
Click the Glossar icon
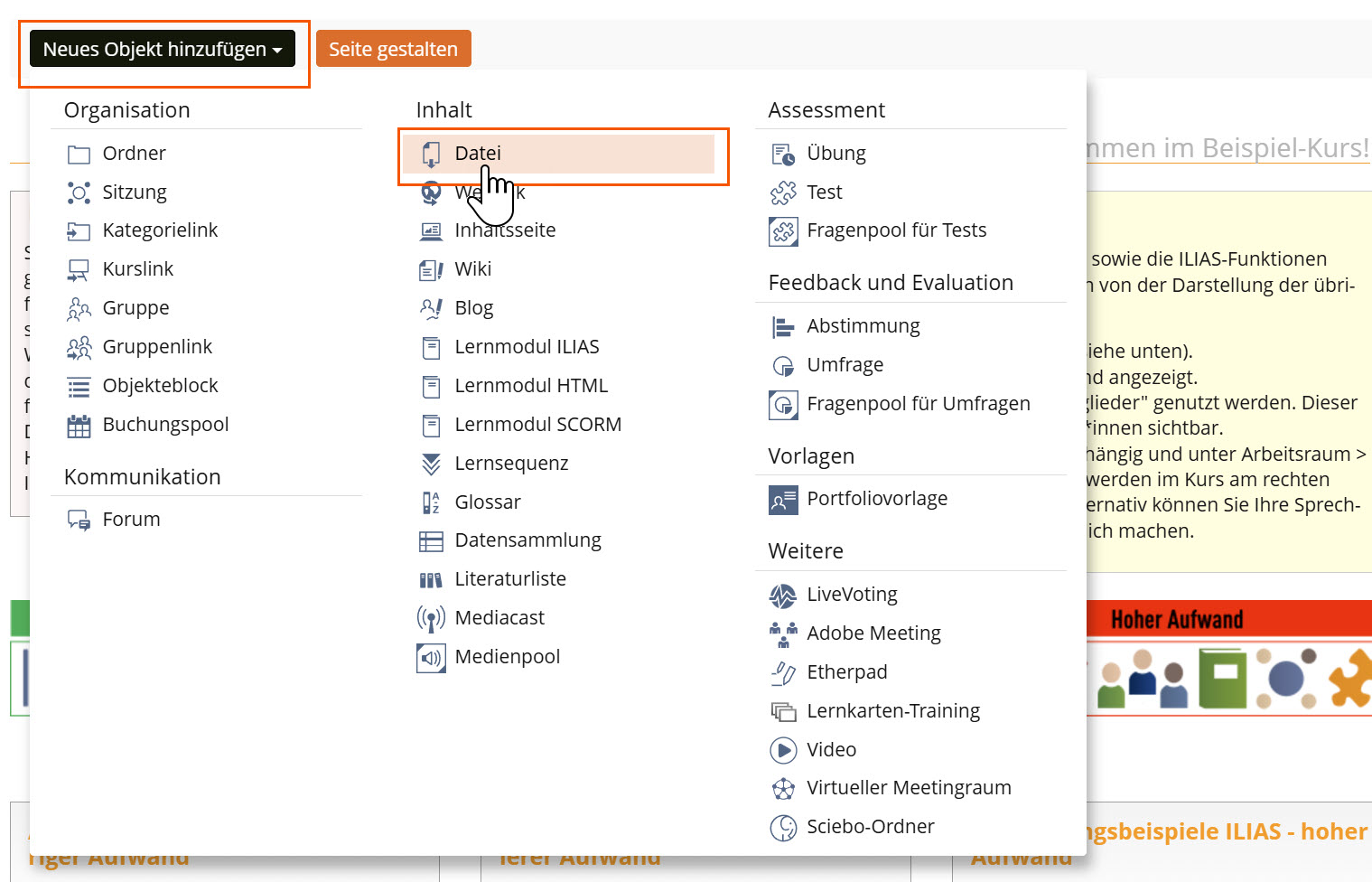click(432, 502)
